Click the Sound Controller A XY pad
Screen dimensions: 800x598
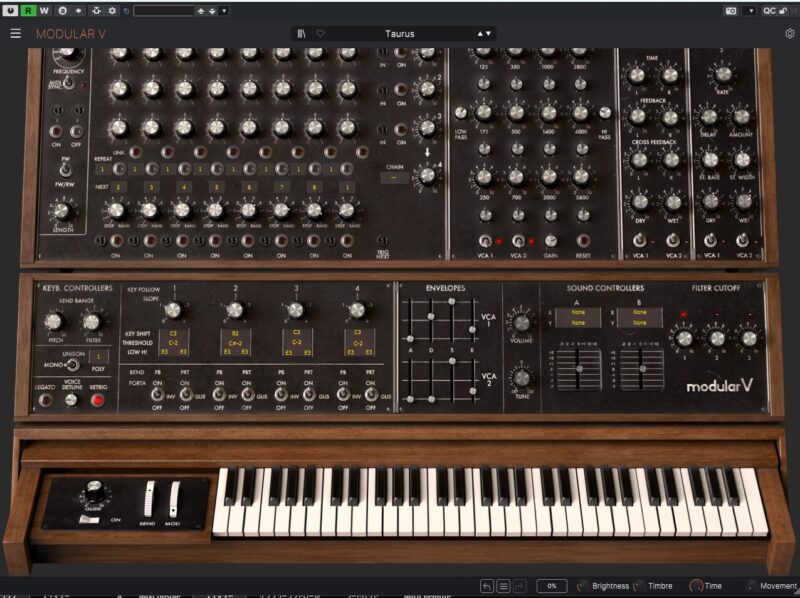(579, 369)
